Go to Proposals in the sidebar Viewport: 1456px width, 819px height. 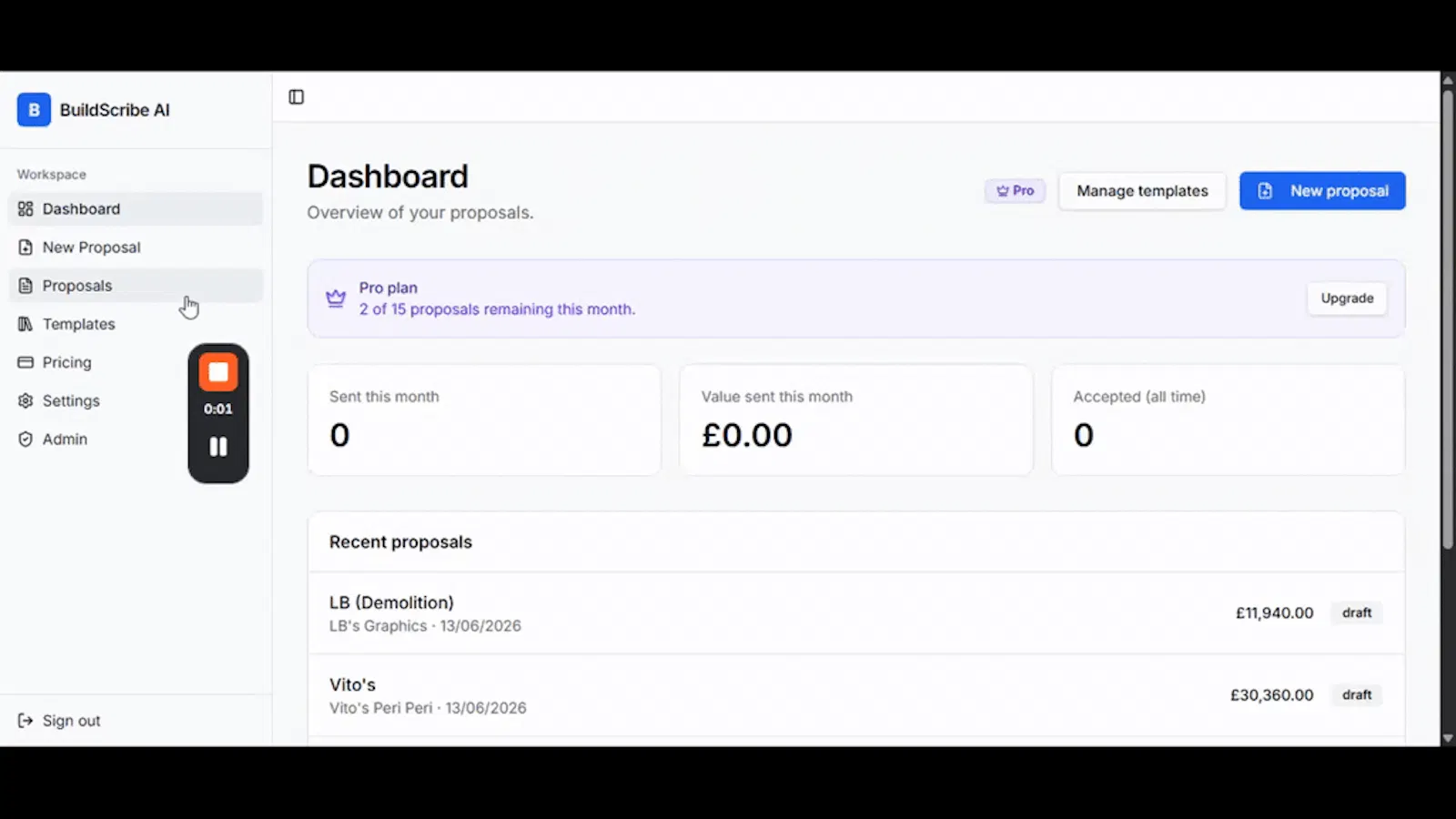136,286
